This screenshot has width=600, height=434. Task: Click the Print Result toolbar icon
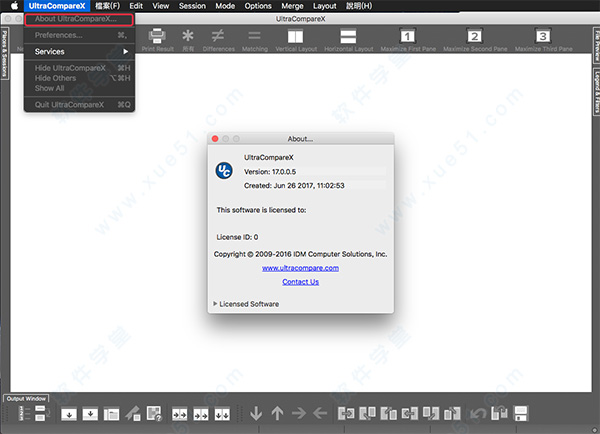[x=157, y=36]
